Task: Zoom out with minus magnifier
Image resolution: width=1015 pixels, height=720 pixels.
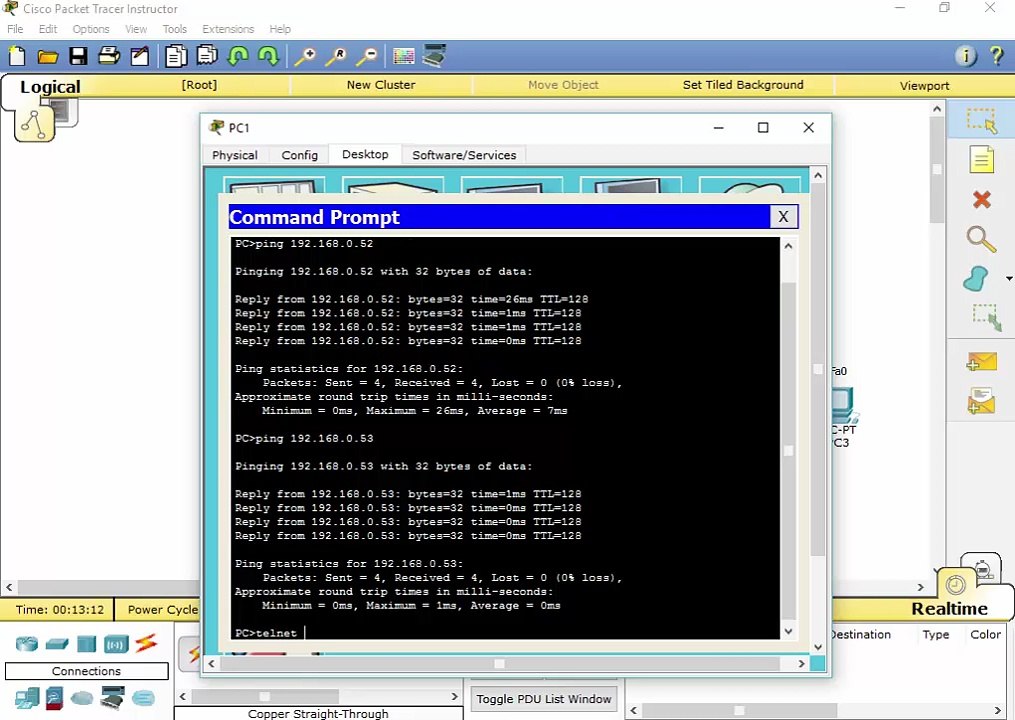Action: click(367, 56)
